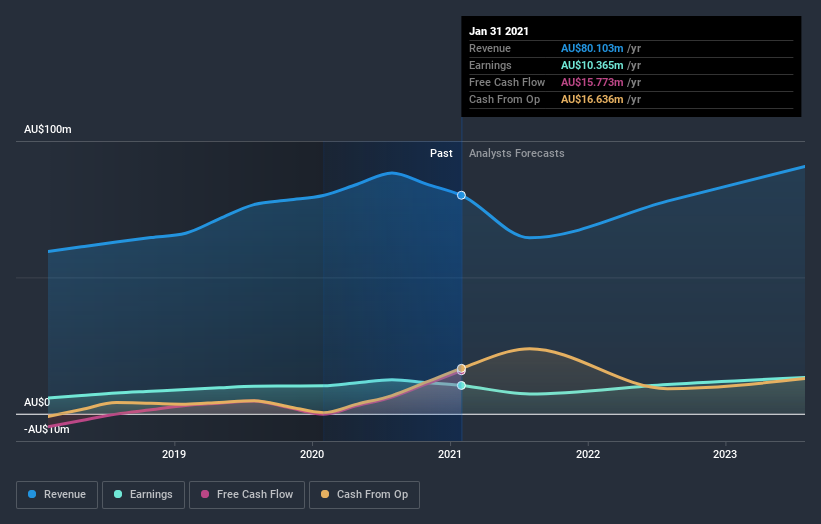Click the blue Revenue data point marker

[x=461, y=195]
